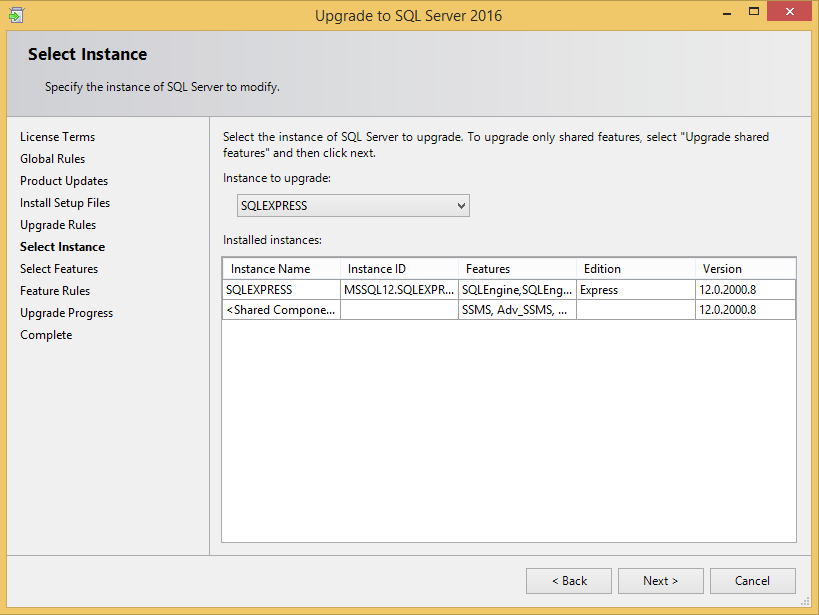
Task: Click the SQLEngine,SQLEng... features cell
Action: [x=518, y=289]
